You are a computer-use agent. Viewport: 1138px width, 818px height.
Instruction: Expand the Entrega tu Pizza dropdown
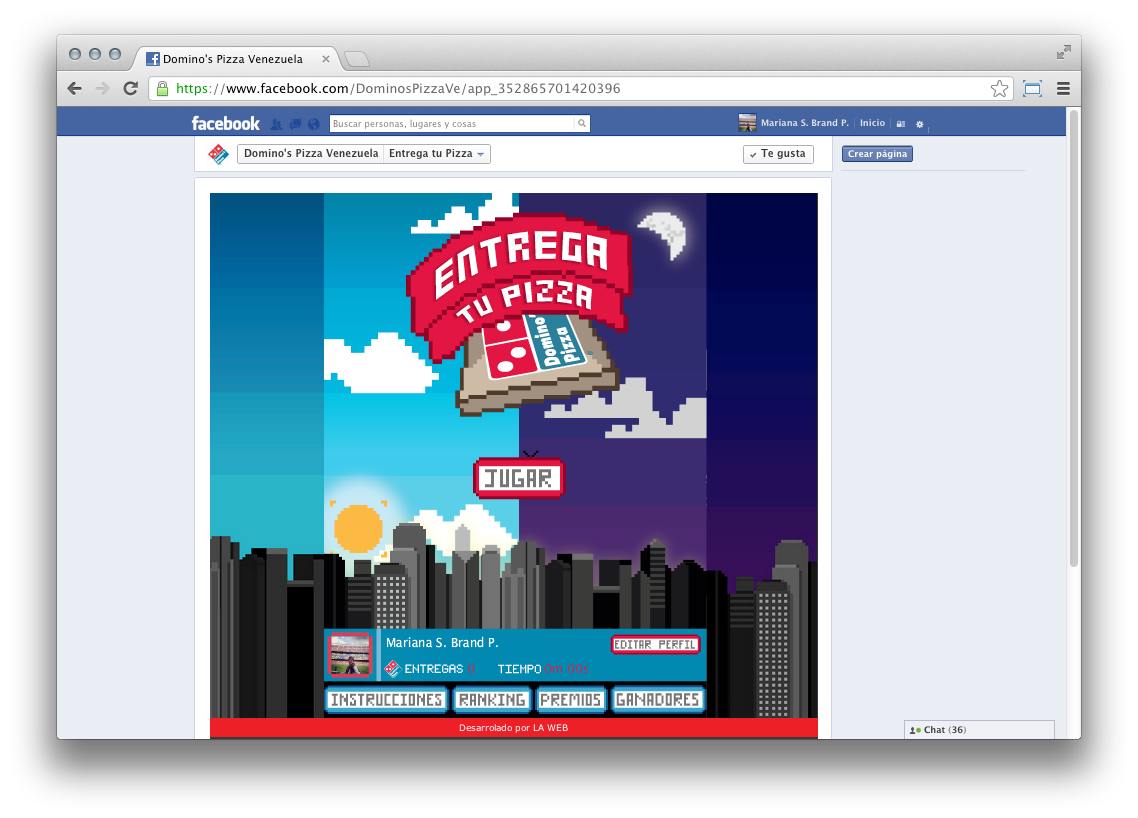[x=437, y=154]
